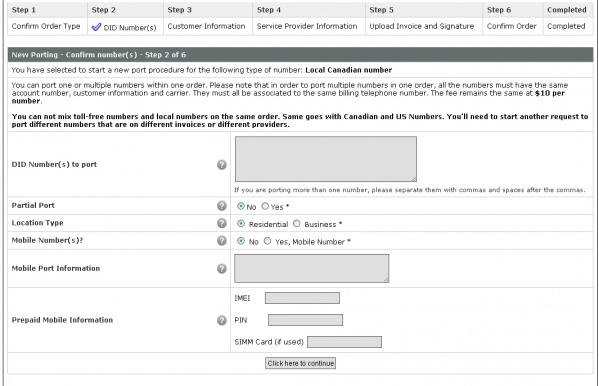Focus the SIMM Card input field
The width and height of the screenshot is (599, 386).
point(344,342)
